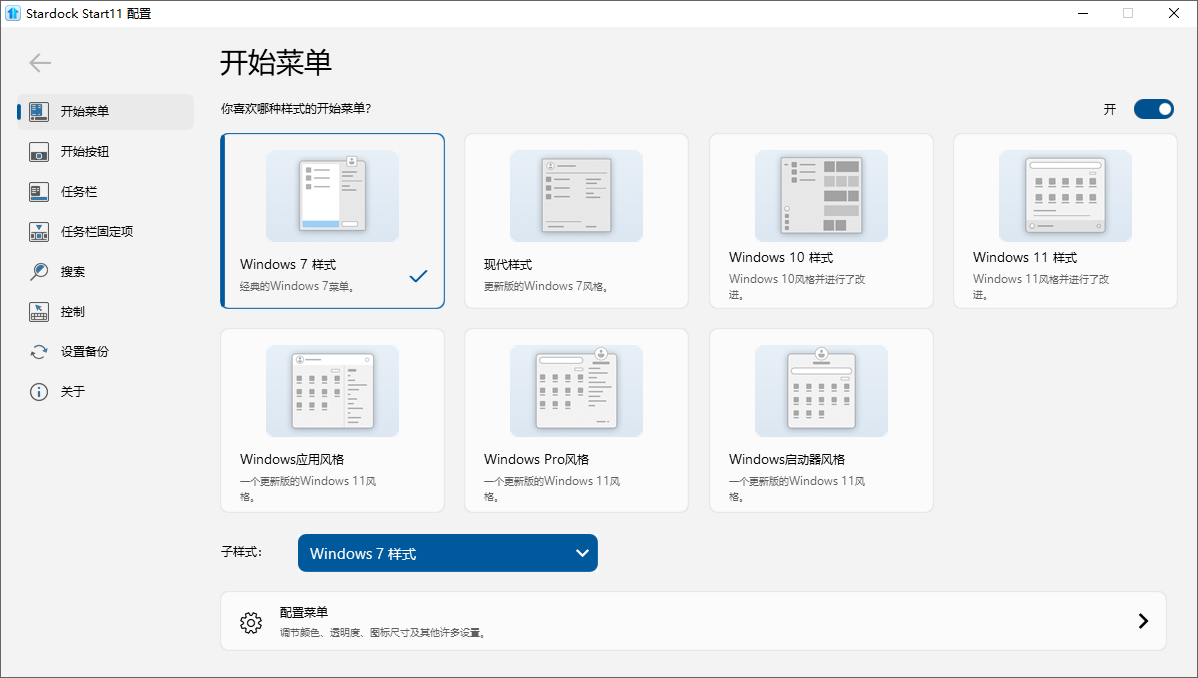Viewport: 1198px width, 678px height.
Task: Click the 任务栏固定项 sidebar icon
Action: click(x=38, y=231)
